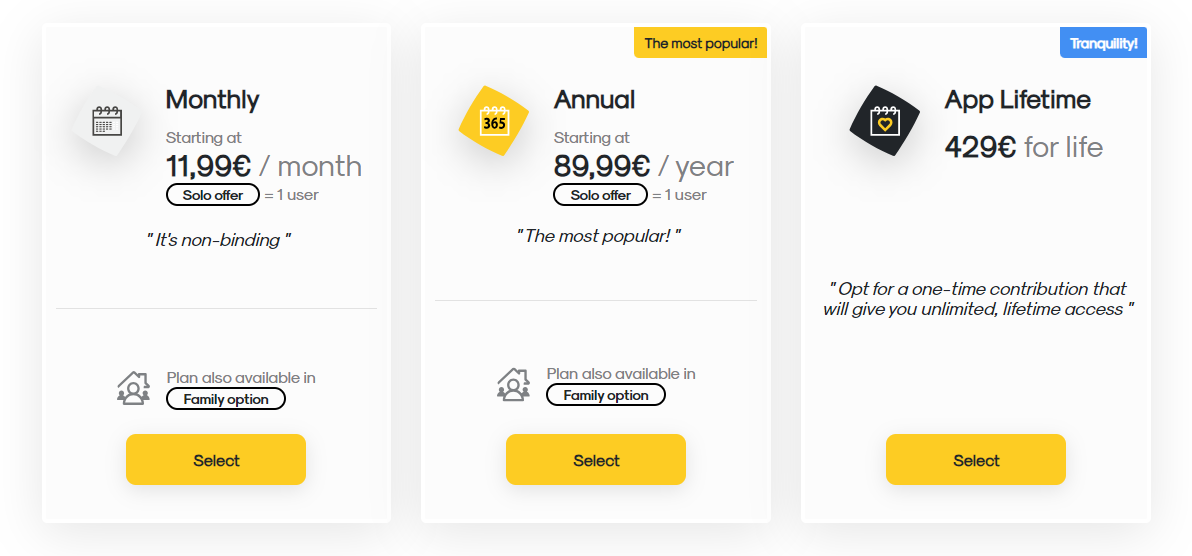Toggle Solo offer pill in Monthly card

(213, 195)
